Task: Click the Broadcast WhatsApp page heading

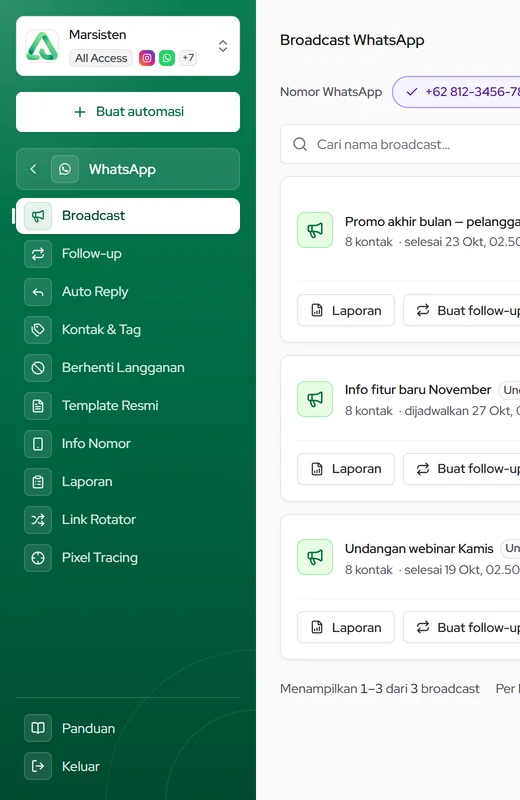Action: [352, 40]
